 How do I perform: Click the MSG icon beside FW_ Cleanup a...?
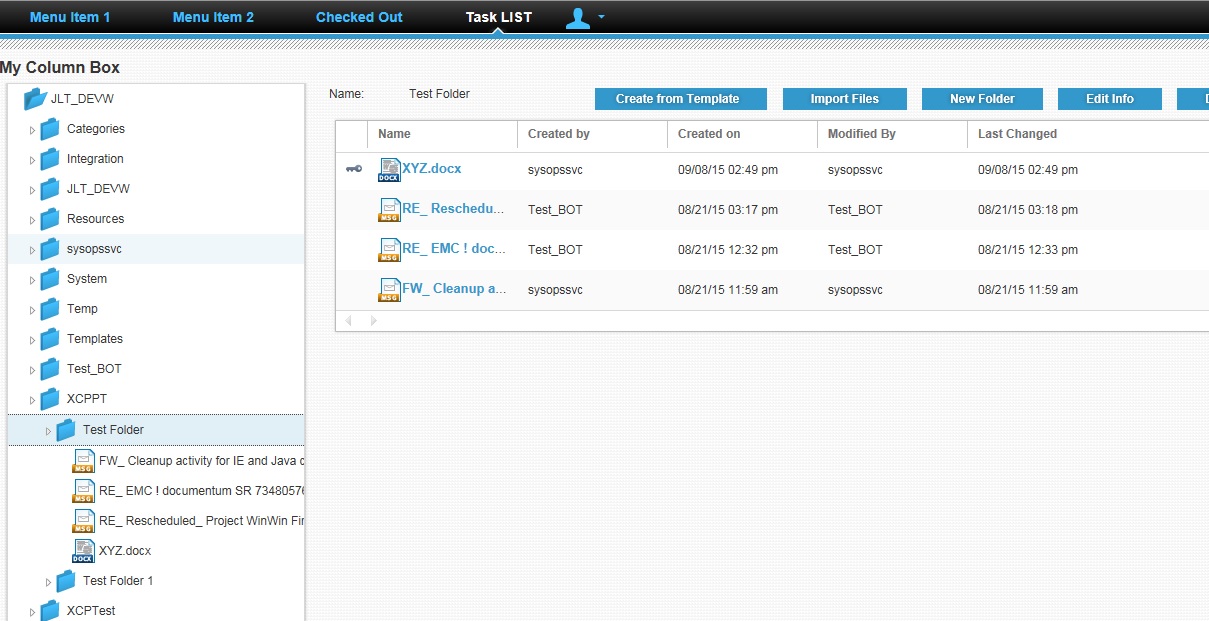pyautogui.click(x=388, y=289)
